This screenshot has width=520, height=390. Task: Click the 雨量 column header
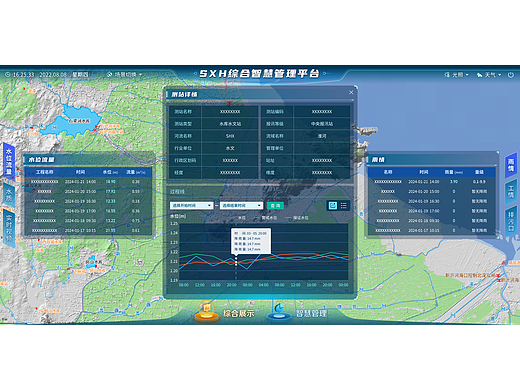[454, 172]
